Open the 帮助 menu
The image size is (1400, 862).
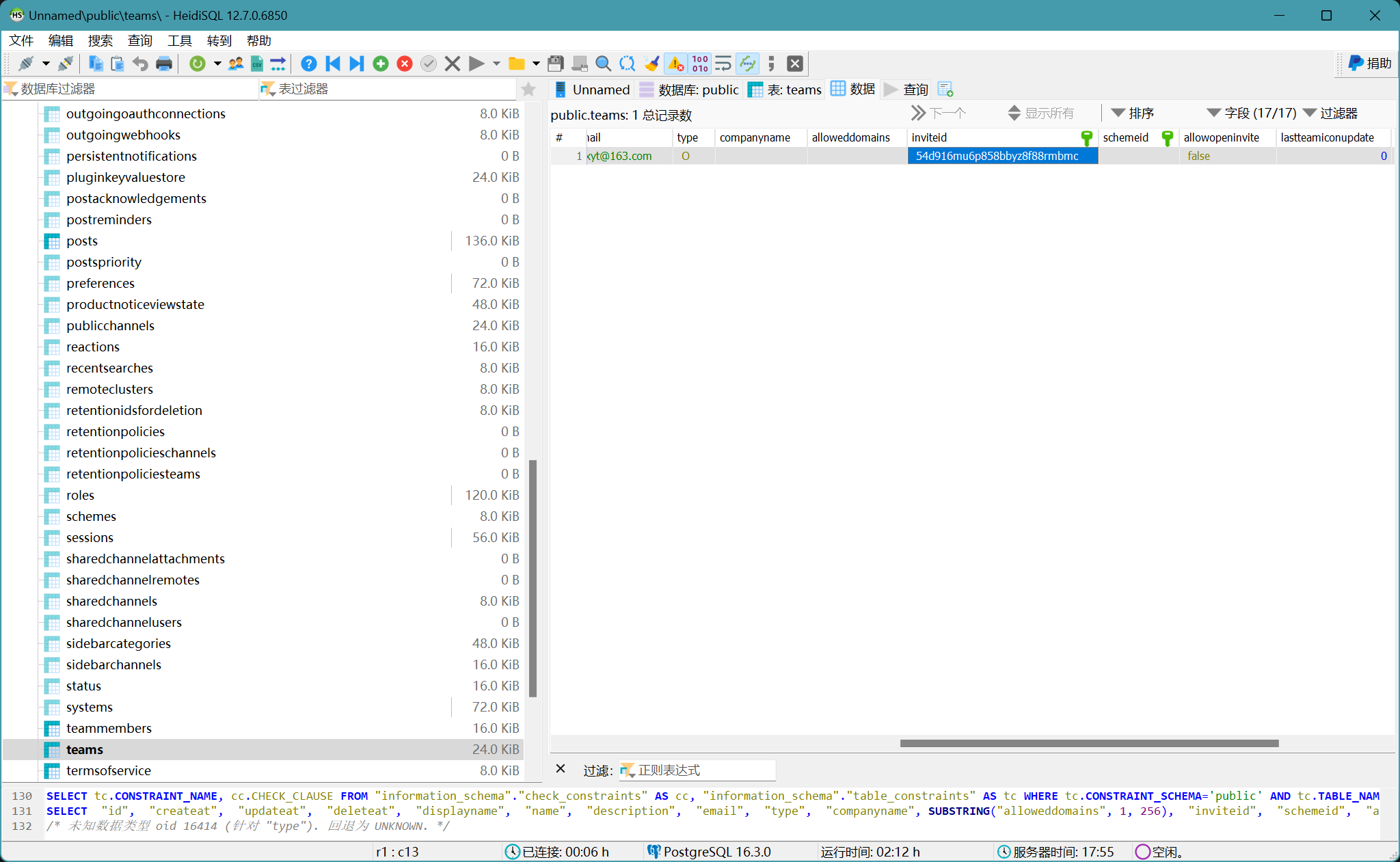259,41
